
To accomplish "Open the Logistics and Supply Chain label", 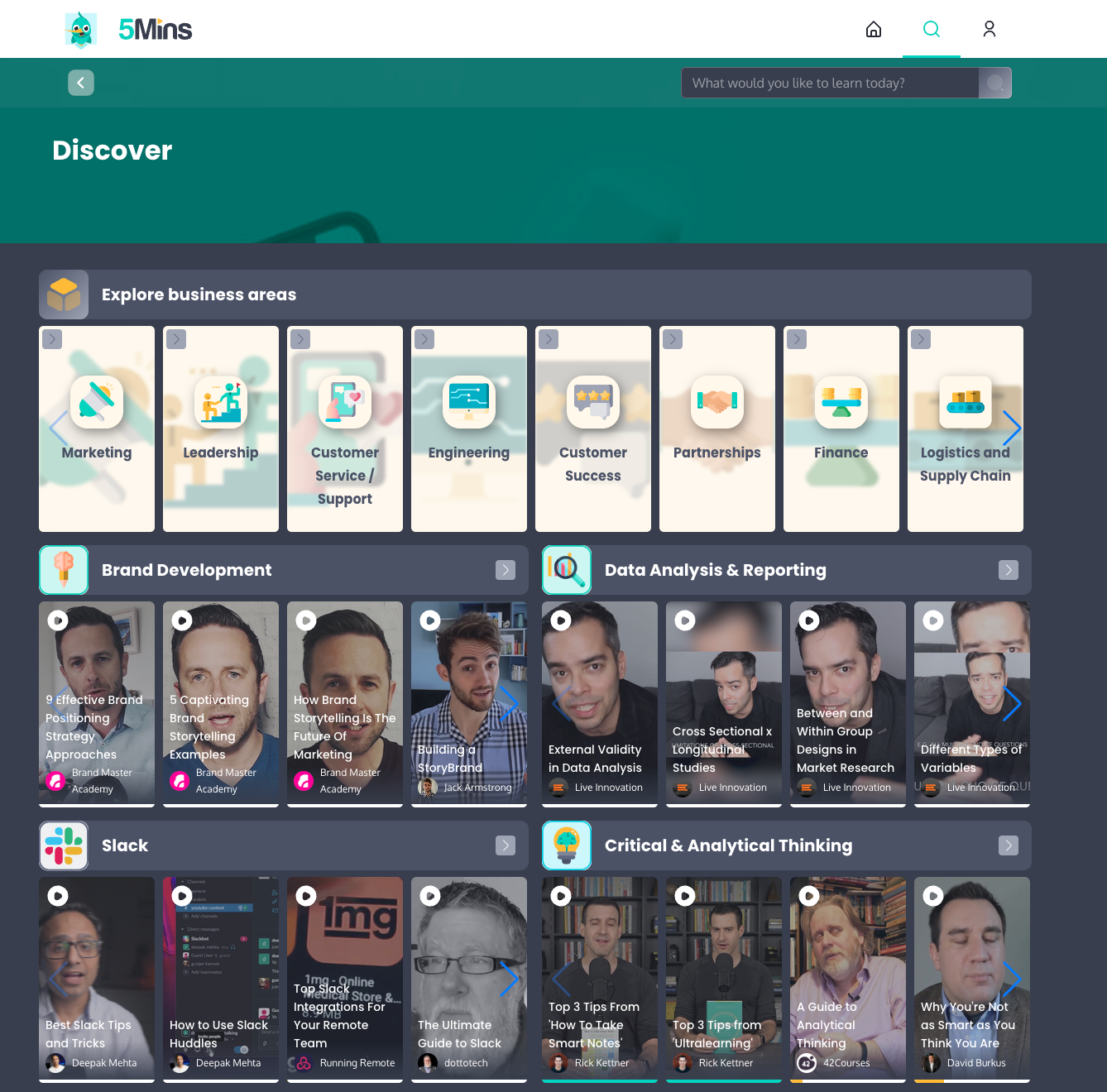I will (966, 464).
